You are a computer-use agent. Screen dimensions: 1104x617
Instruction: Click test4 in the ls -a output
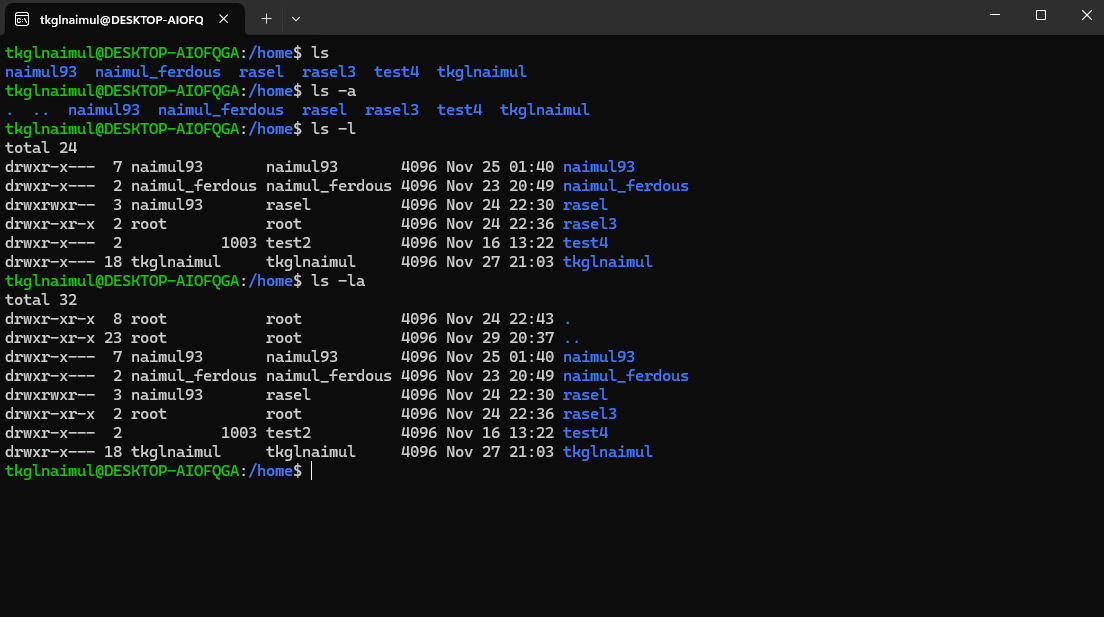459,110
